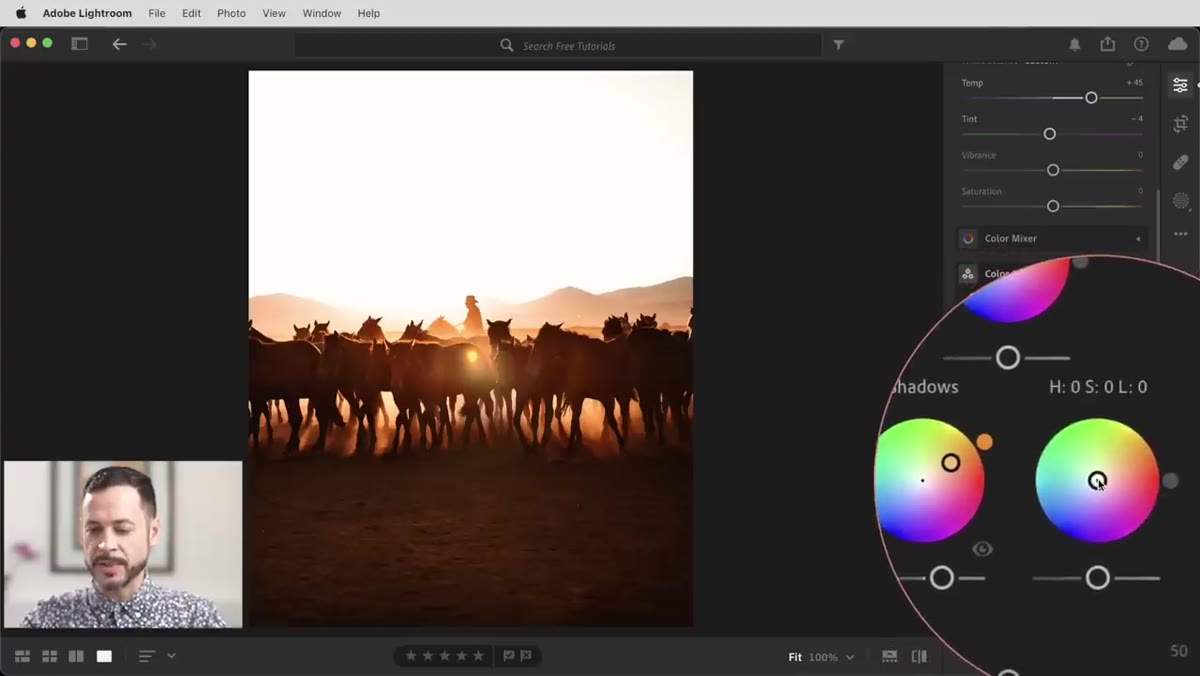1200x676 pixels.
Task: Select the Crop and Rotate tool
Action: [x=1180, y=124]
